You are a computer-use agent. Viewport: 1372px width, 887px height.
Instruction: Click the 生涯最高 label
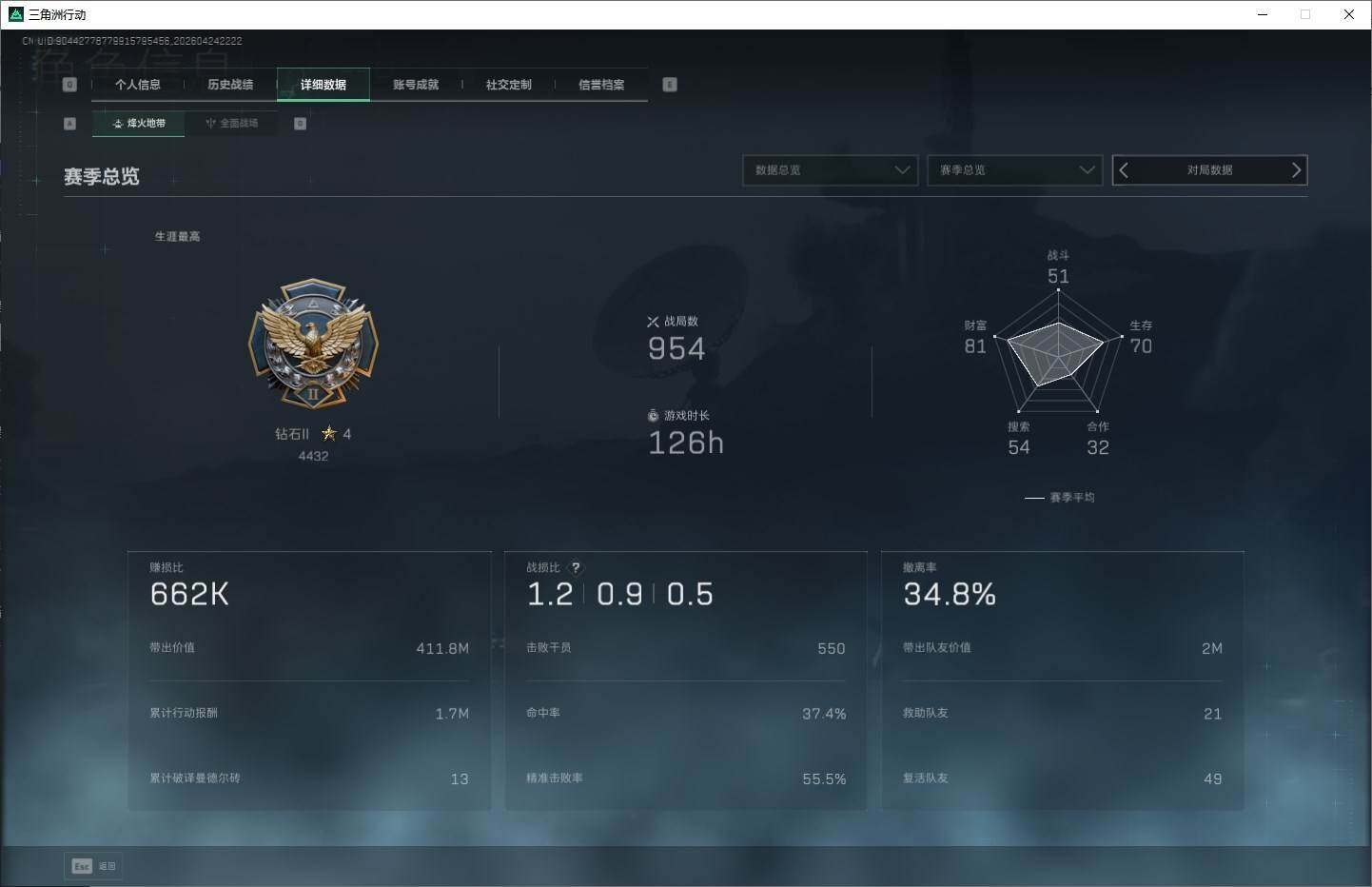[x=178, y=237]
